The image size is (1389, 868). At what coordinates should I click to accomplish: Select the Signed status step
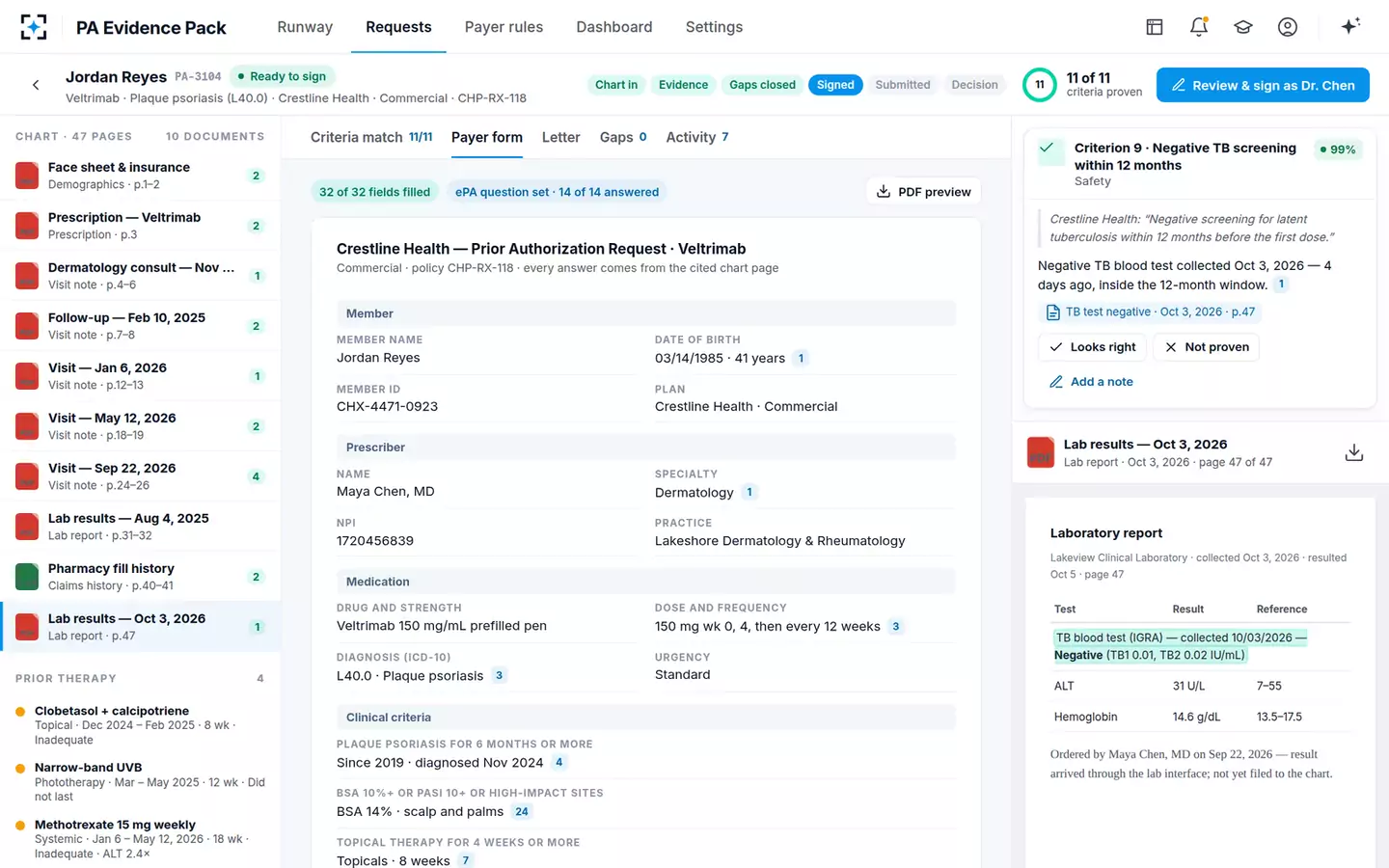(x=835, y=85)
